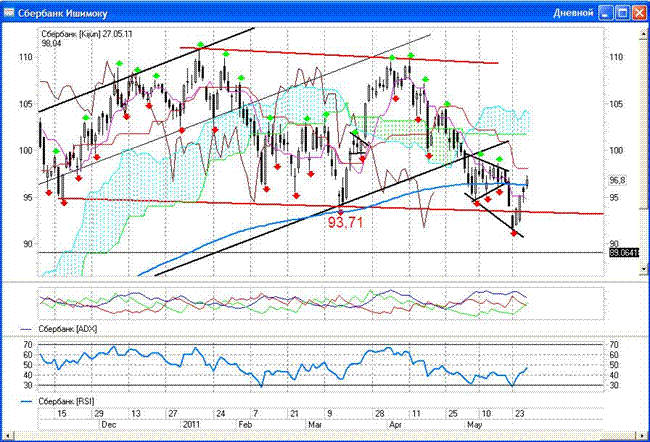Minimize the Сбербанк Ишимоку chart window
Image resolution: width=650 pixels, height=442 pixels.
606,13
